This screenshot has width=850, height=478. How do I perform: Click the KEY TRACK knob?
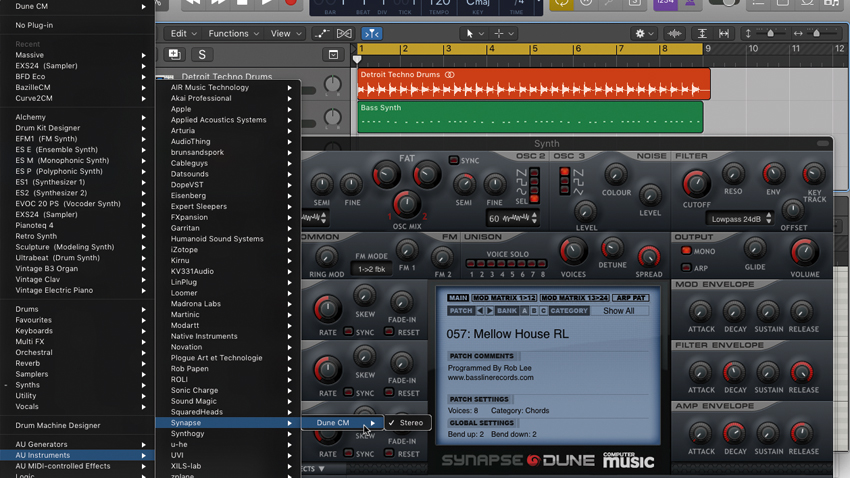[813, 175]
